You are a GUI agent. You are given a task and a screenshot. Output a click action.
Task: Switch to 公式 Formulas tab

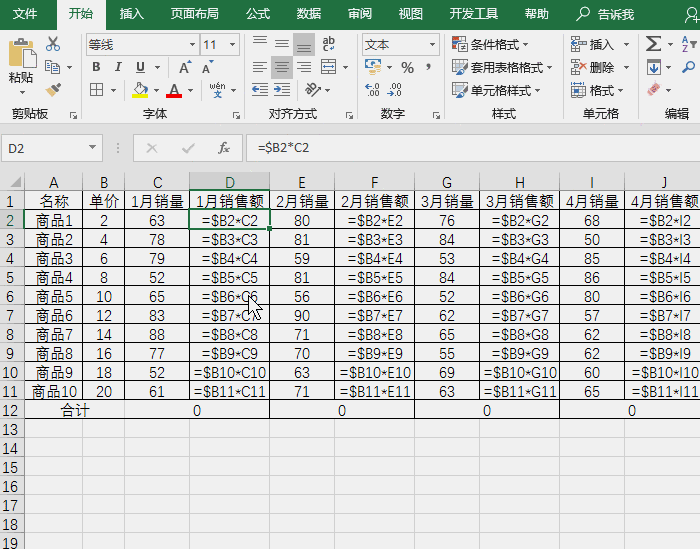[258, 14]
